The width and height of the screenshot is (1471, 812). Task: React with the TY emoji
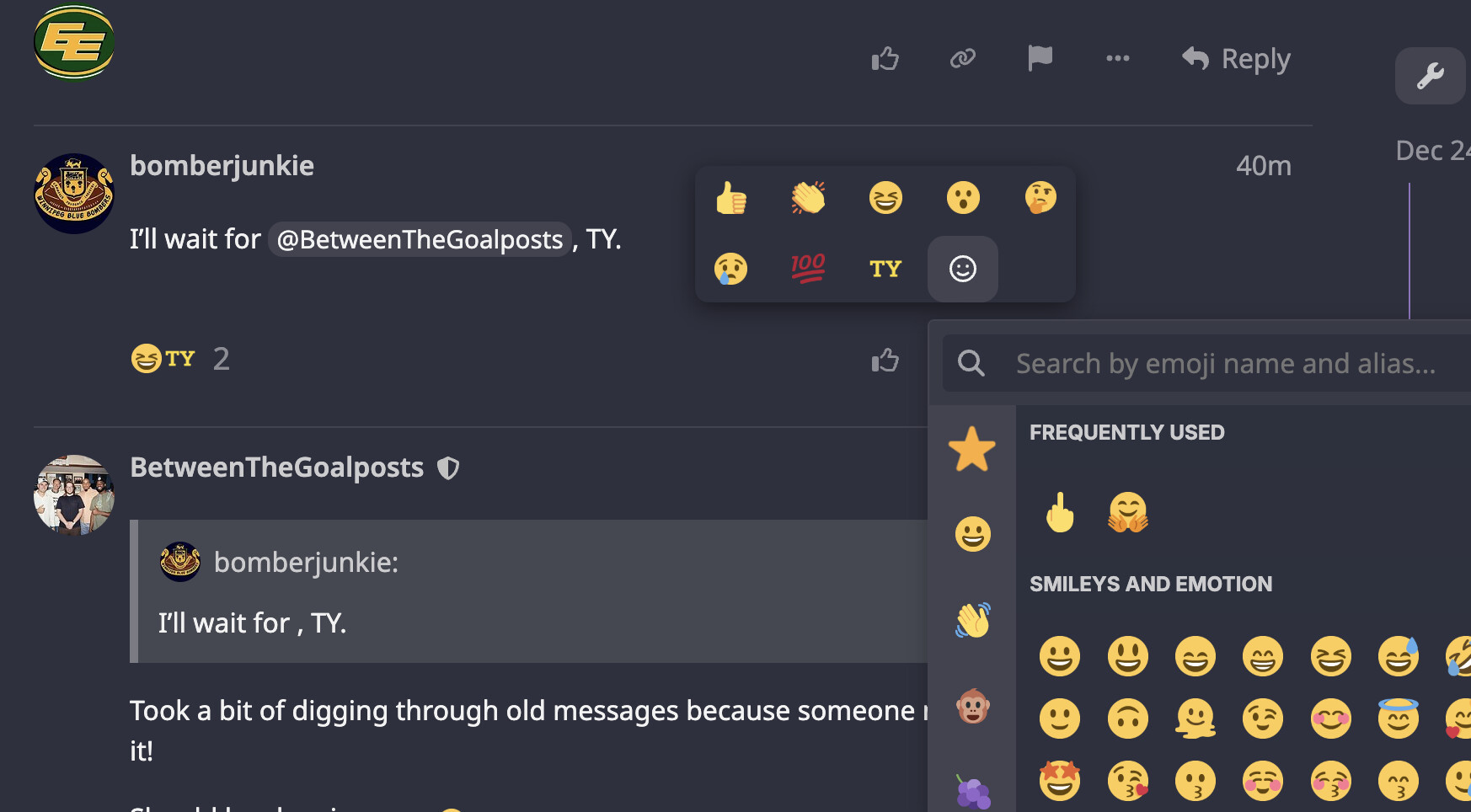pos(885,269)
